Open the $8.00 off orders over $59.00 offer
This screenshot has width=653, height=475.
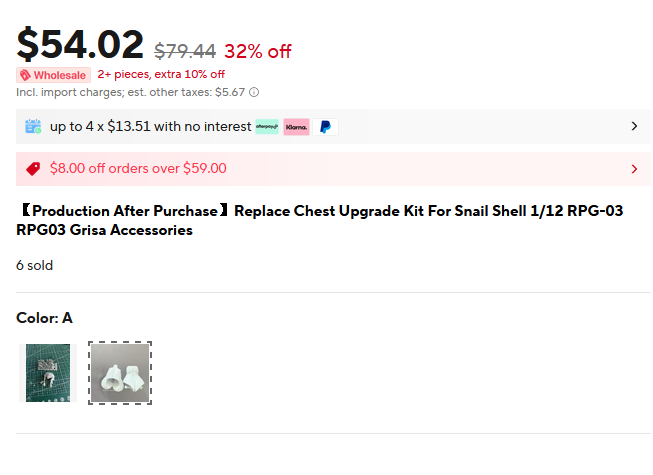click(333, 169)
